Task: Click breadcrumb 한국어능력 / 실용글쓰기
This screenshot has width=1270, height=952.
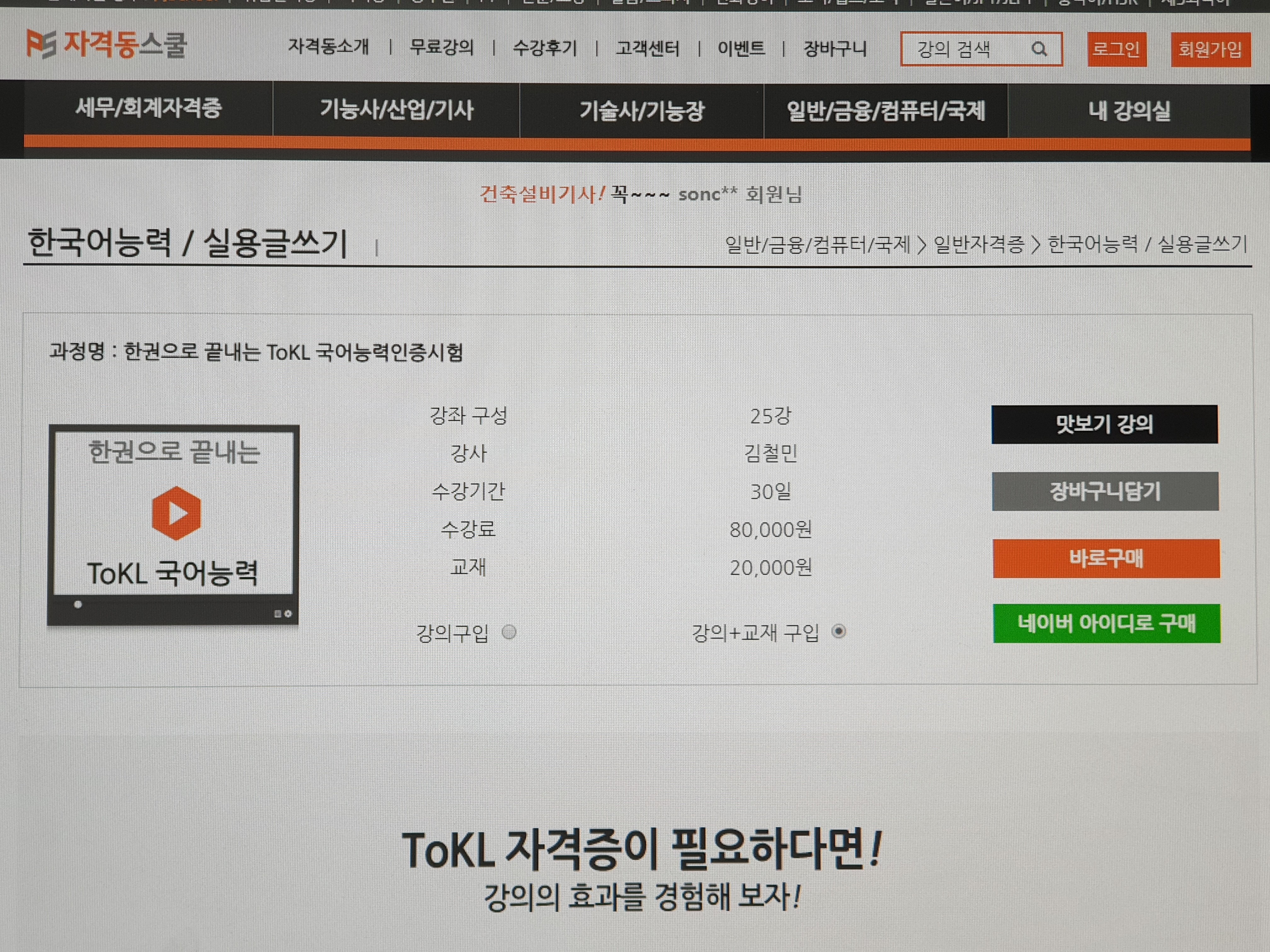Action: coord(1147,244)
